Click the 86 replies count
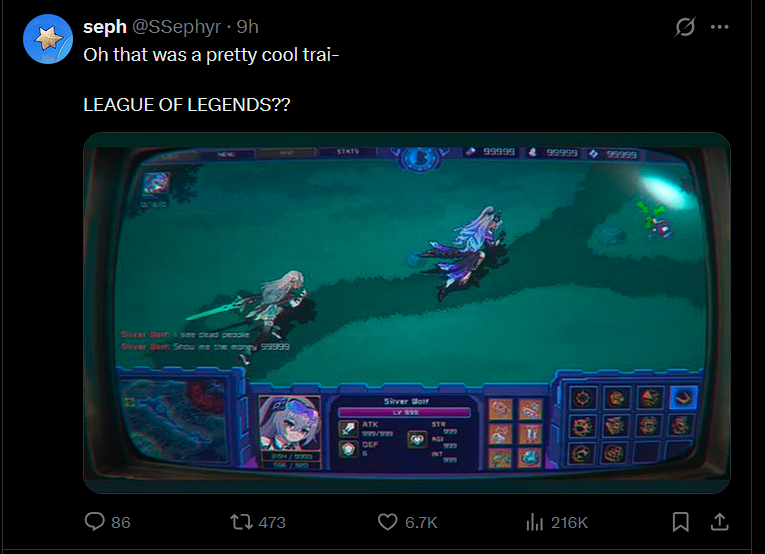This screenshot has width=765, height=554. click(121, 522)
